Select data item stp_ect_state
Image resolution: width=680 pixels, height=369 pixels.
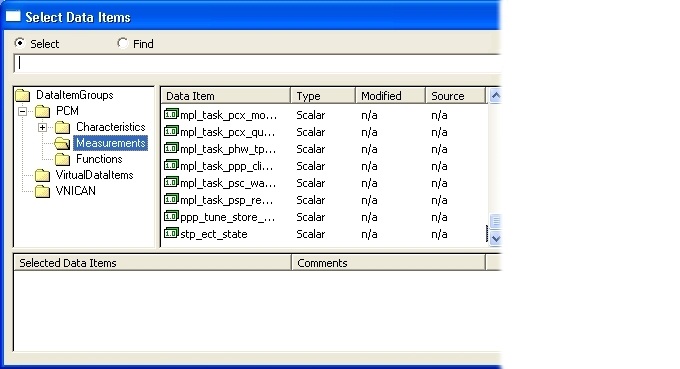pyautogui.click(x=214, y=234)
